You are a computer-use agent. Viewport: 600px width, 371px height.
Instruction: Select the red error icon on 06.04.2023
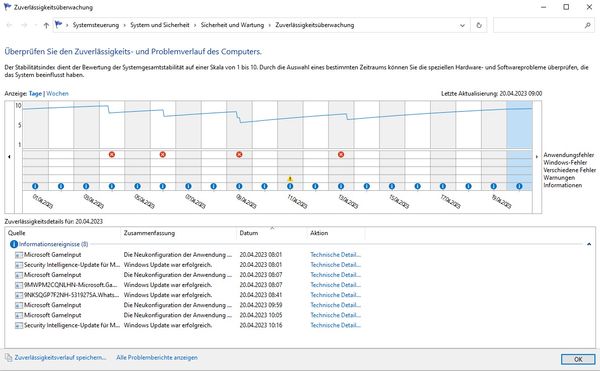pyautogui.click(x=163, y=155)
